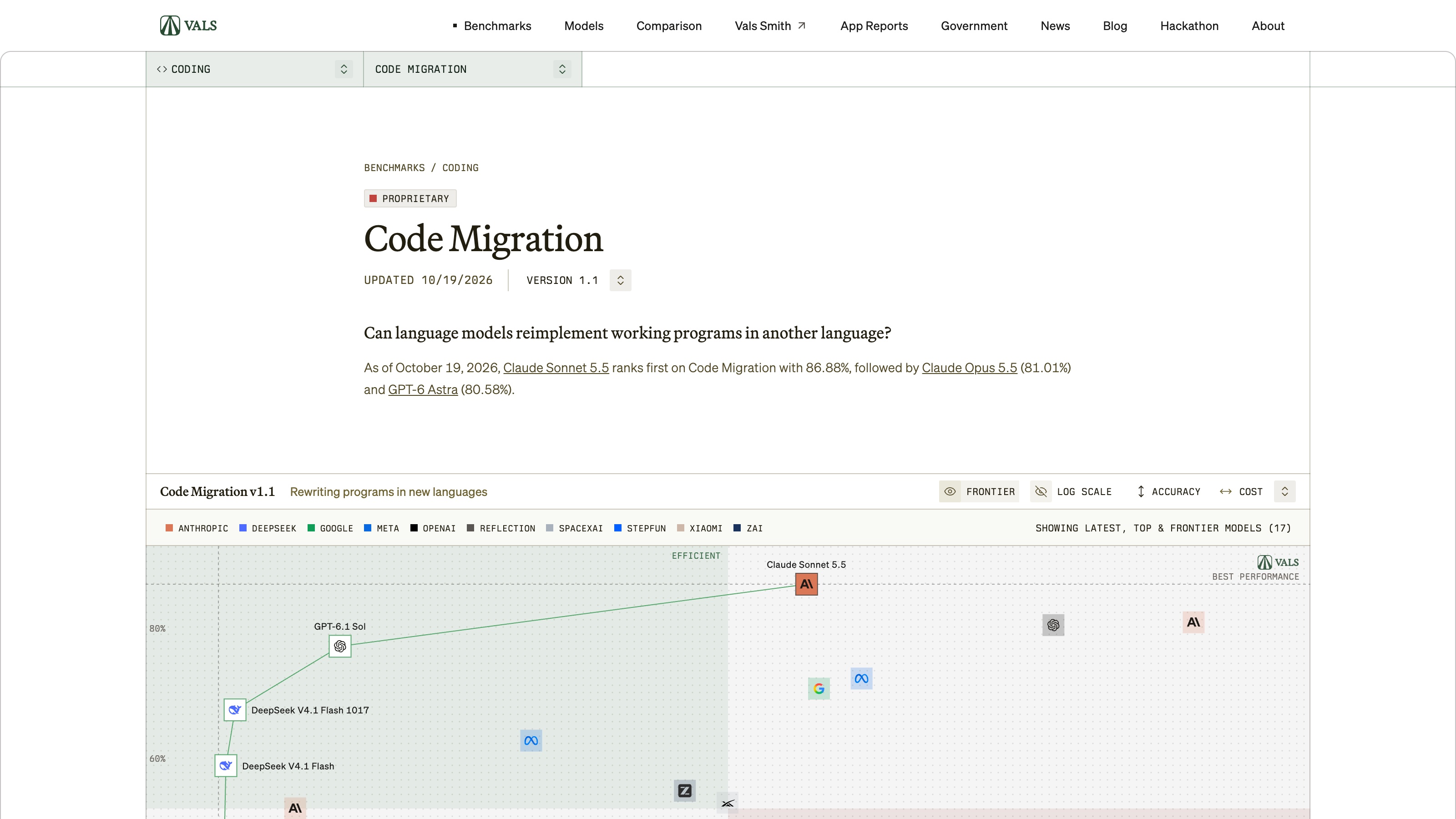This screenshot has height=819, width=1456.
Task: Click the DeepSeek V4.1 Flash marker icon
Action: tap(226, 766)
